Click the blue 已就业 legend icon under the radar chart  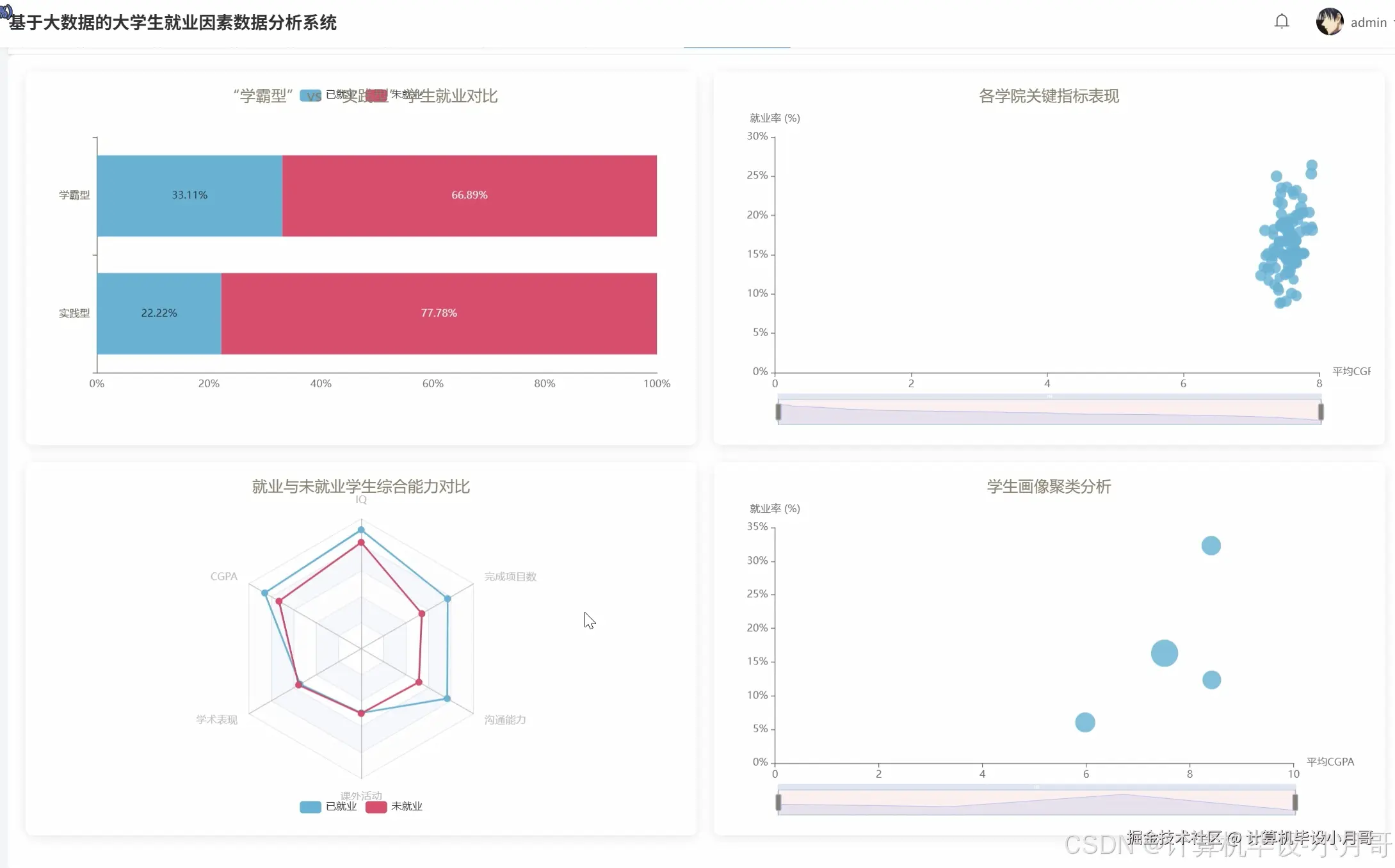click(310, 807)
